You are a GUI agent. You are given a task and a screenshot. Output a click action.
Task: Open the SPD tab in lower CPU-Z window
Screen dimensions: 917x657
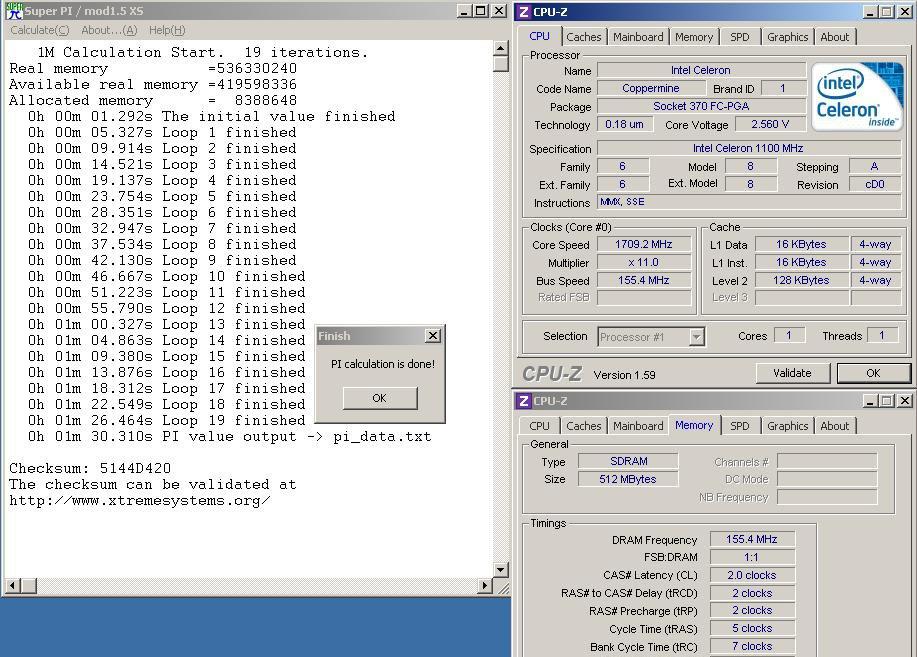[740, 426]
